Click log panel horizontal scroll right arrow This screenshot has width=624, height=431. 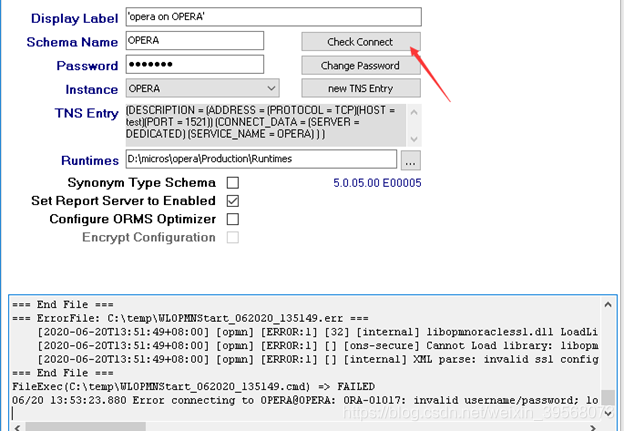tap(593, 427)
